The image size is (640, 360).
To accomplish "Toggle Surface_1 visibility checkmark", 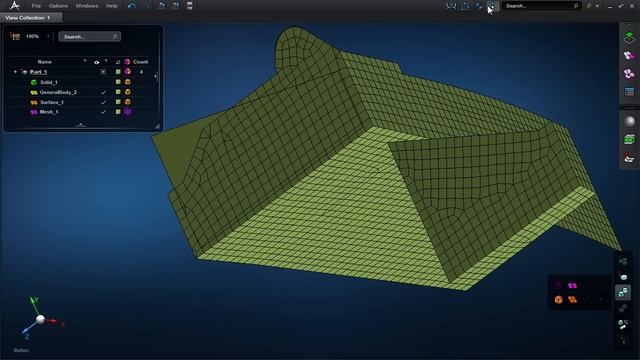I will (x=103, y=102).
